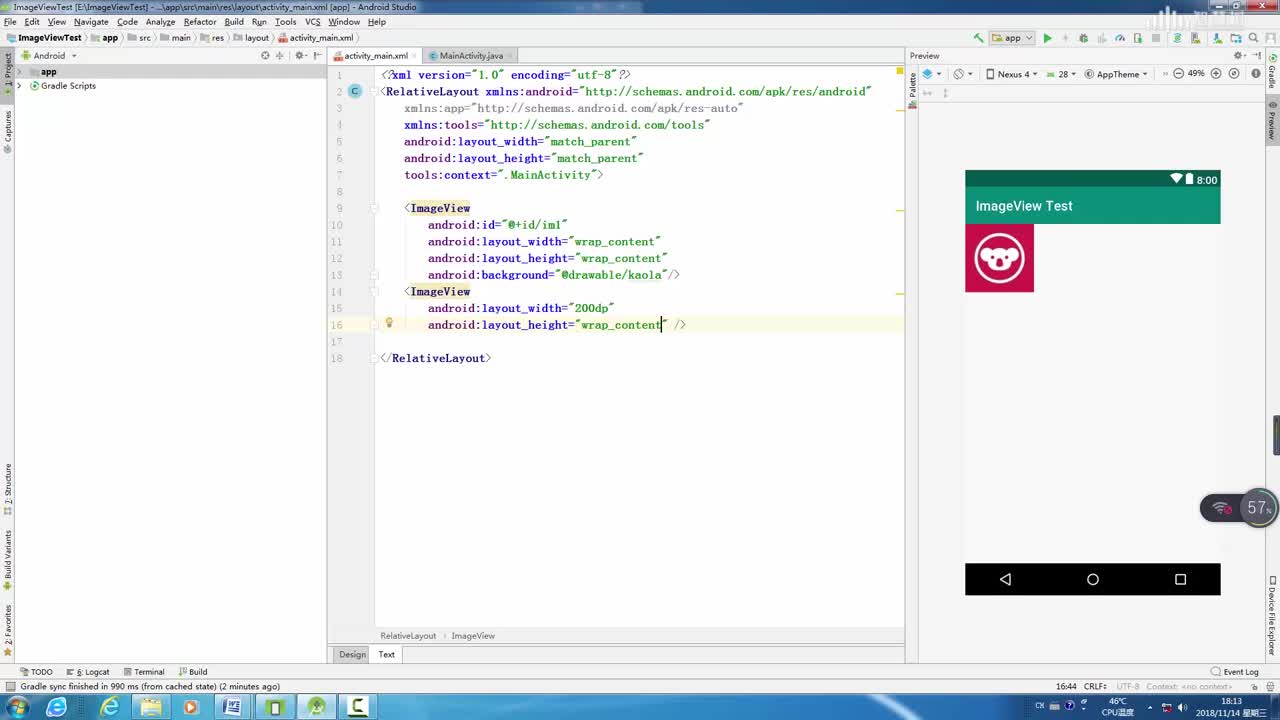Open the Android profiler gauge icon
The width and height of the screenshot is (1280, 720).
[x=1119, y=38]
